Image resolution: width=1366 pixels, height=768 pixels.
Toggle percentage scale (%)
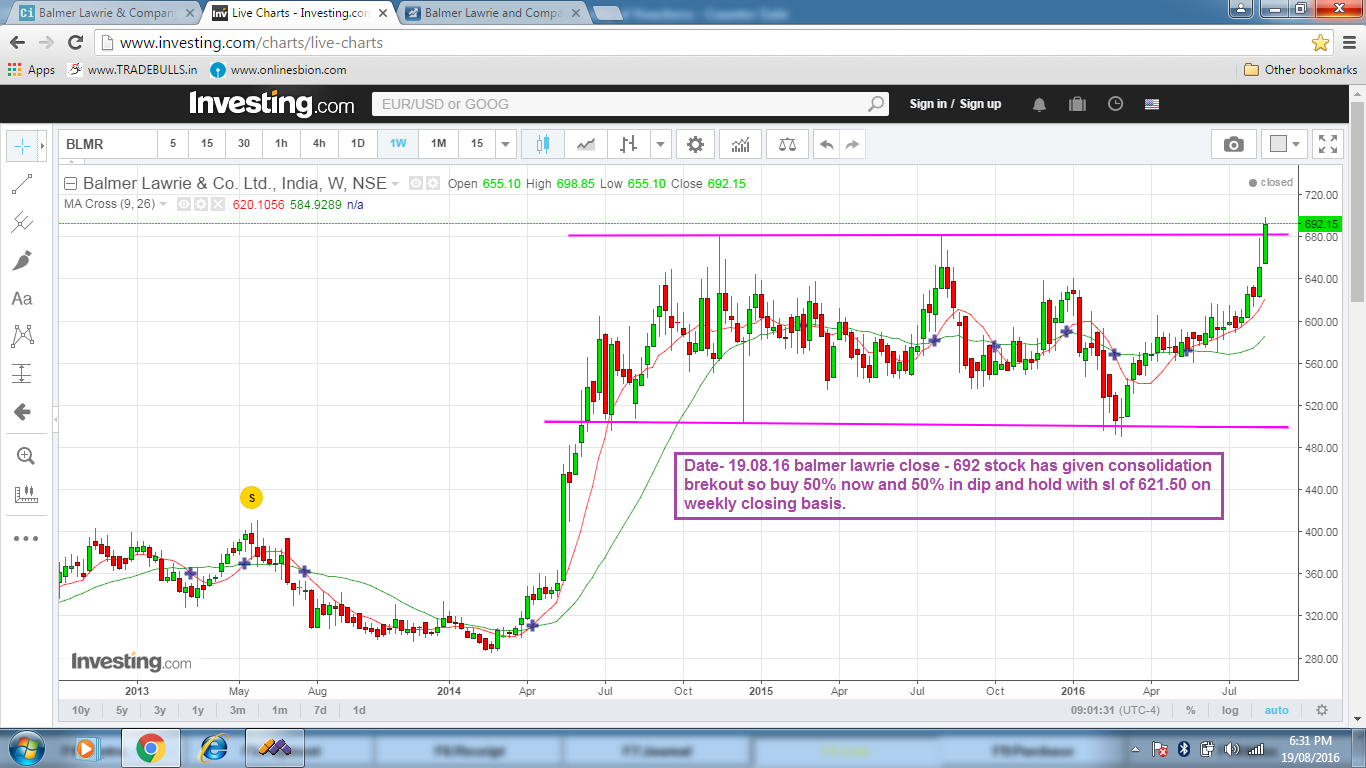click(1190, 710)
